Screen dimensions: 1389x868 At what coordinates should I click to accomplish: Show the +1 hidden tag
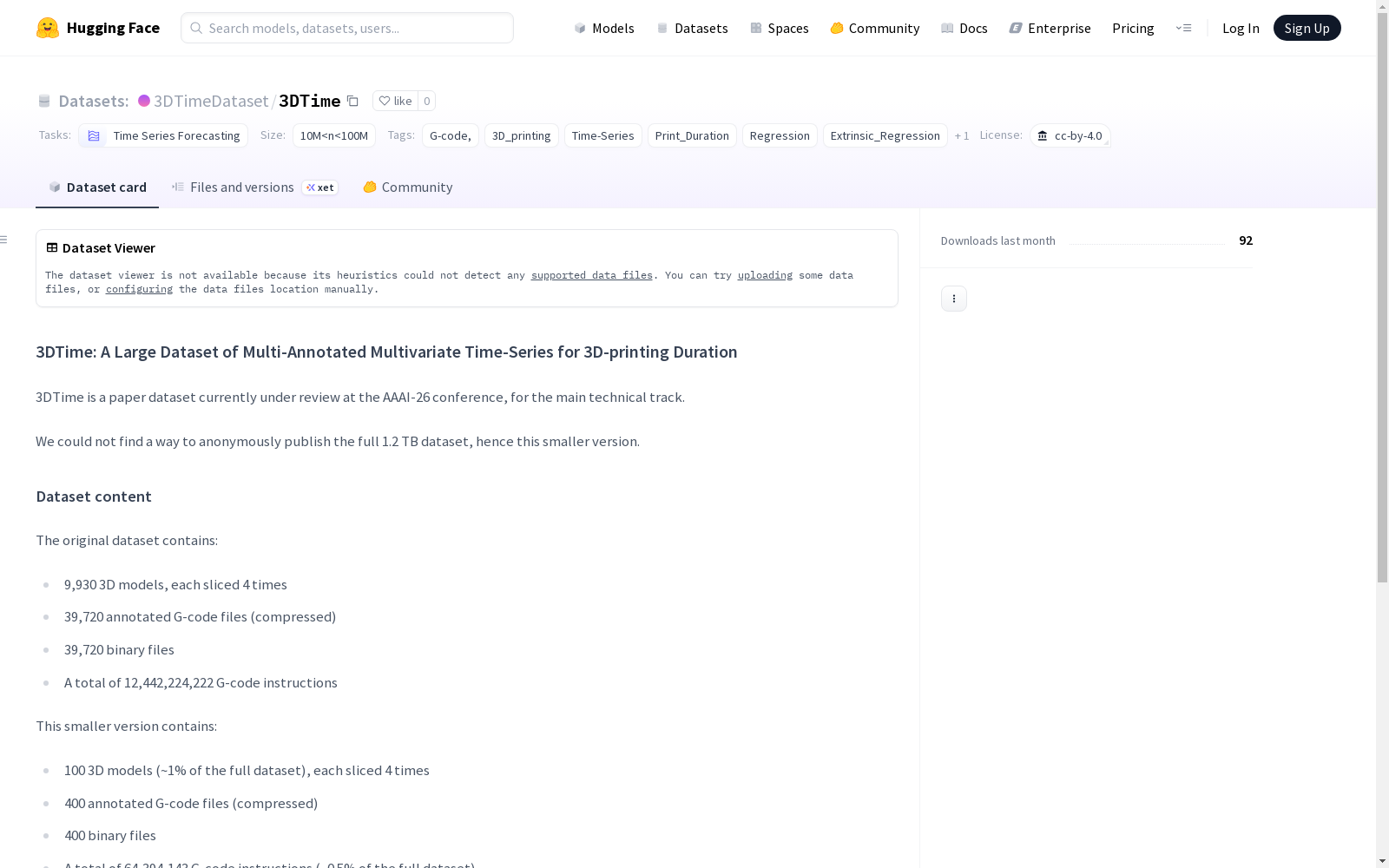pos(962,135)
